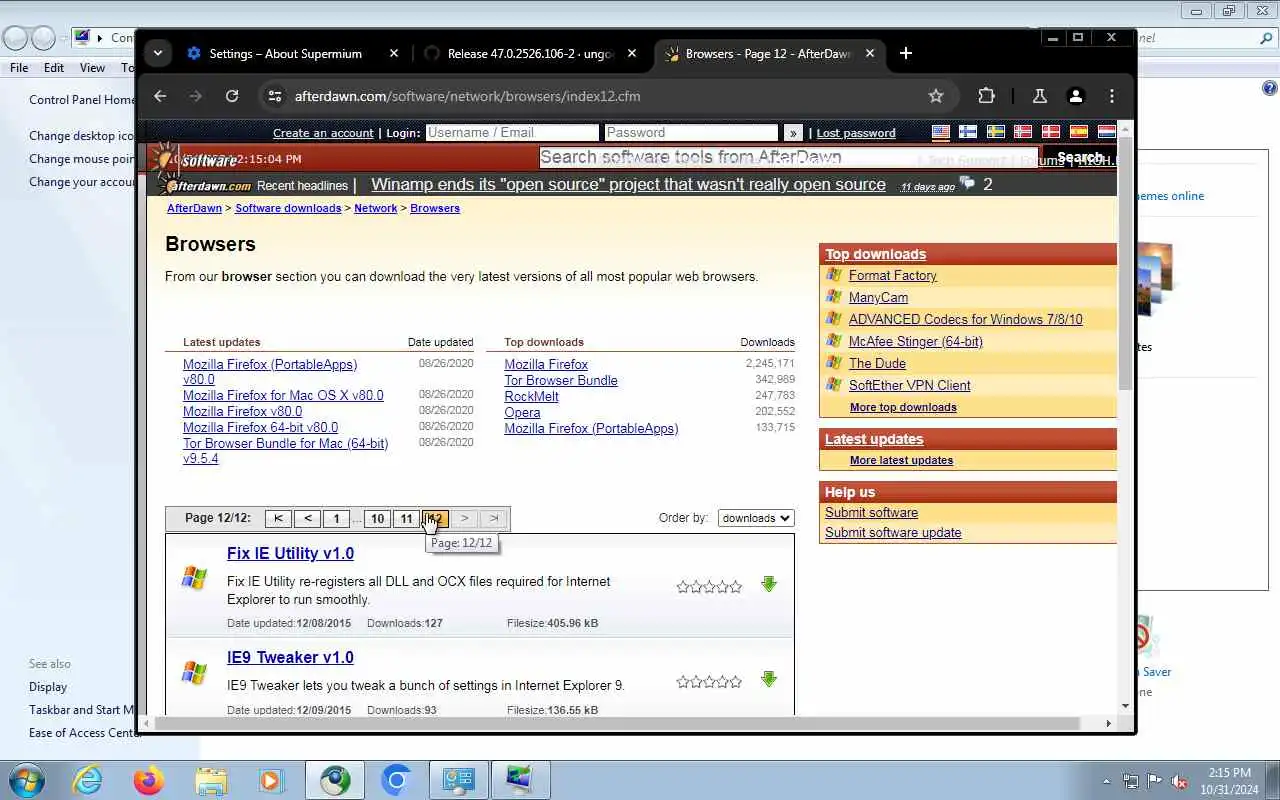1280x800 pixels.
Task: Rate IE9 Tweaker using star rating
Action: tap(709, 682)
